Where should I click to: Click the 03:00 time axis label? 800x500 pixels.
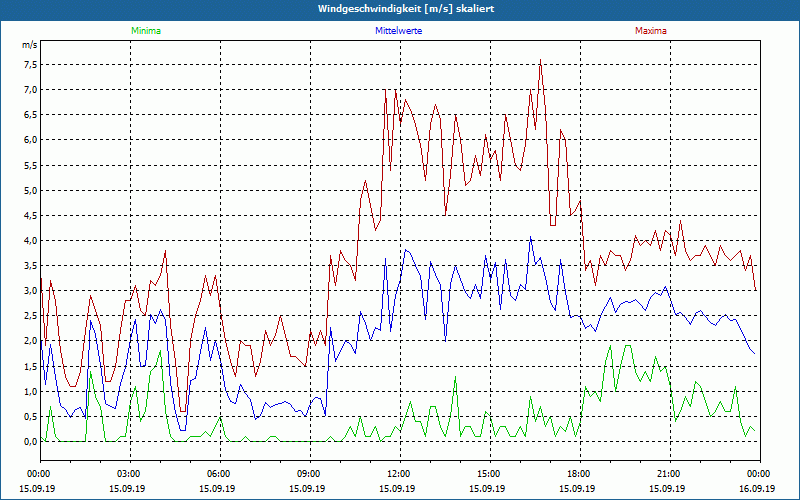[x=131, y=474]
